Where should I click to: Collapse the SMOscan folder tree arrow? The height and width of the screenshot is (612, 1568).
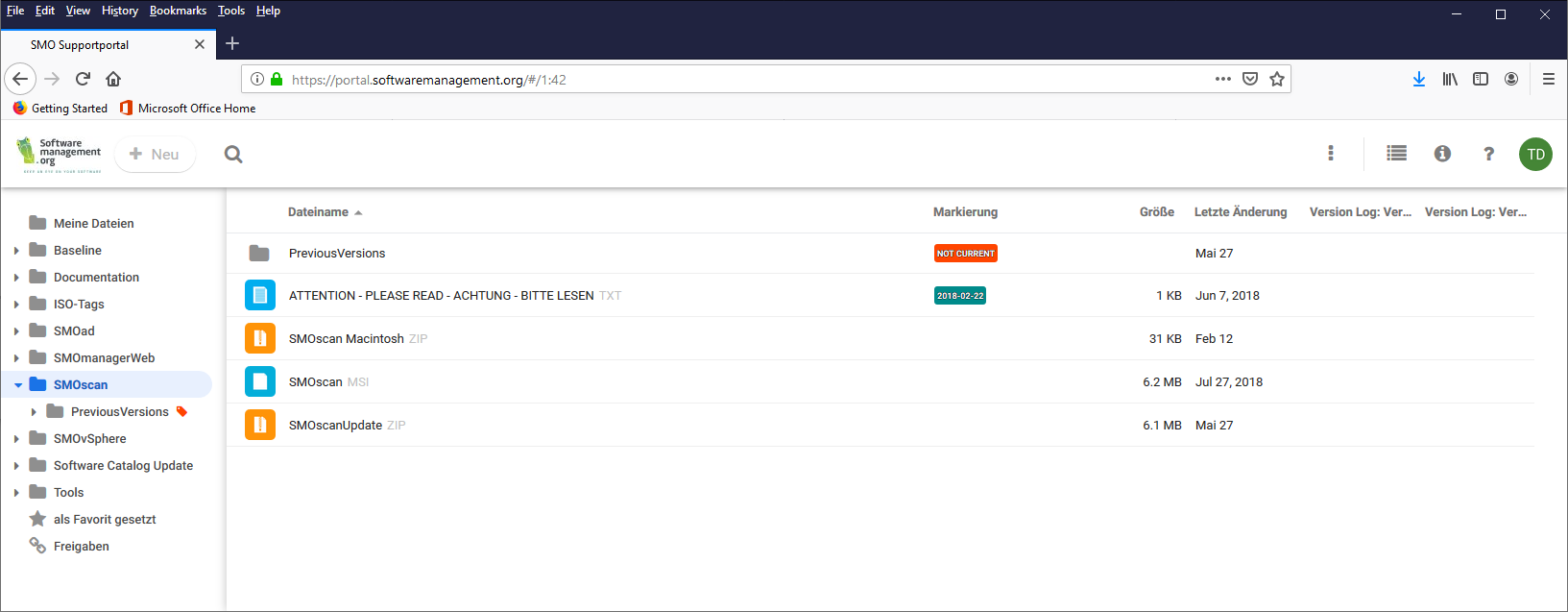[x=17, y=385]
